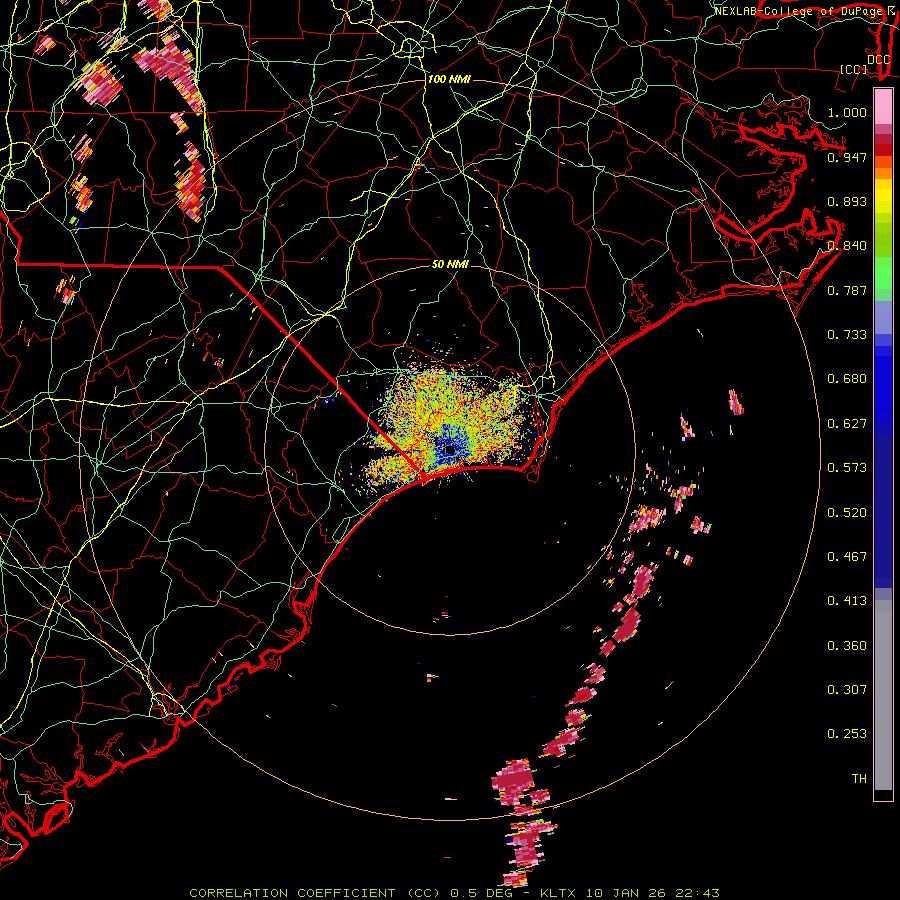
Task: Click the 10 JAN 26 date in caption
Action: pos(626,893)
